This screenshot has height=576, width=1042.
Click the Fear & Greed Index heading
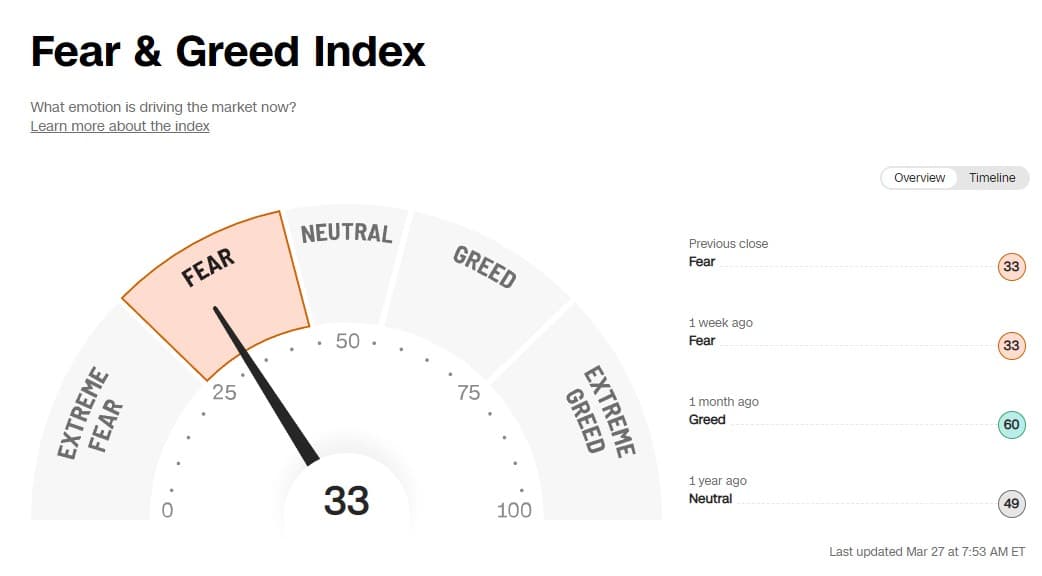(x=228, y=52)
